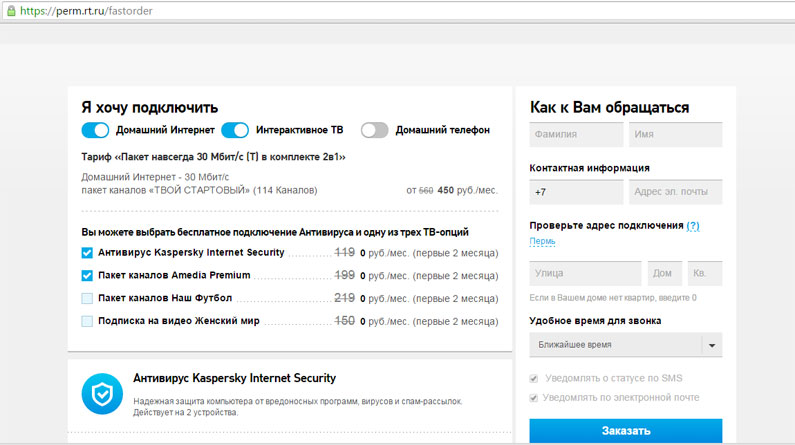Click the Заказать button
Image resolution: width=795 pixels, height=445 pixels.
(625, 431)
